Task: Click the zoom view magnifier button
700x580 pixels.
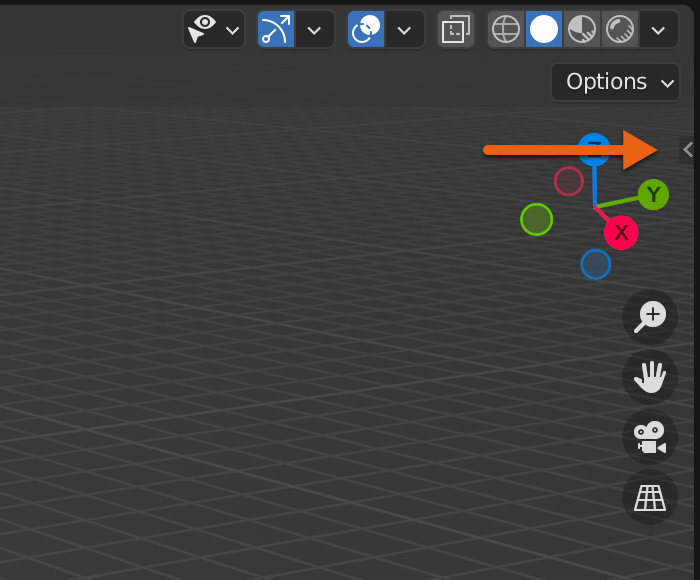Action: pyautogui.click(x=650, y=317)
